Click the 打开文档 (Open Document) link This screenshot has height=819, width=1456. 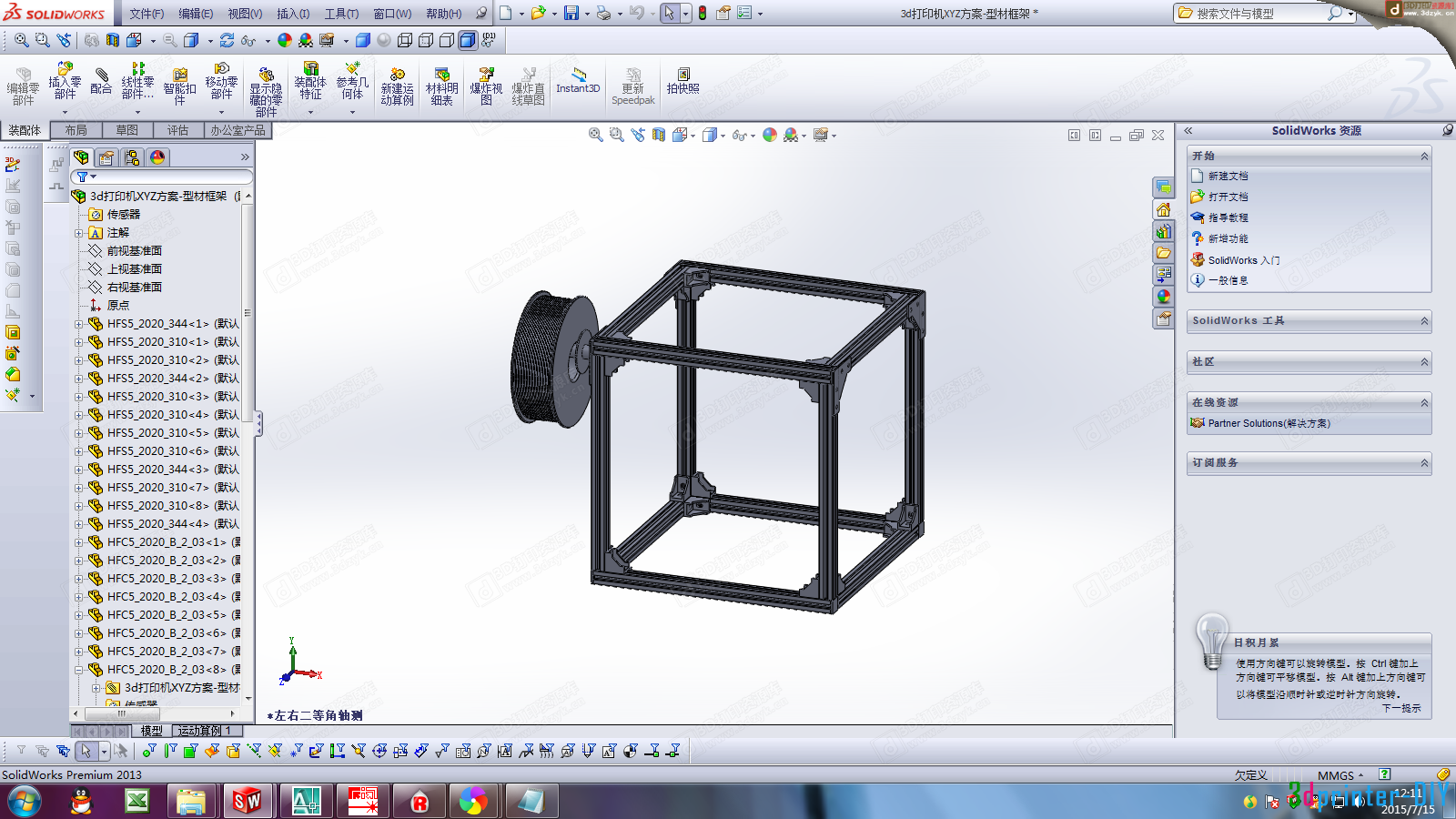[1228, 197]
